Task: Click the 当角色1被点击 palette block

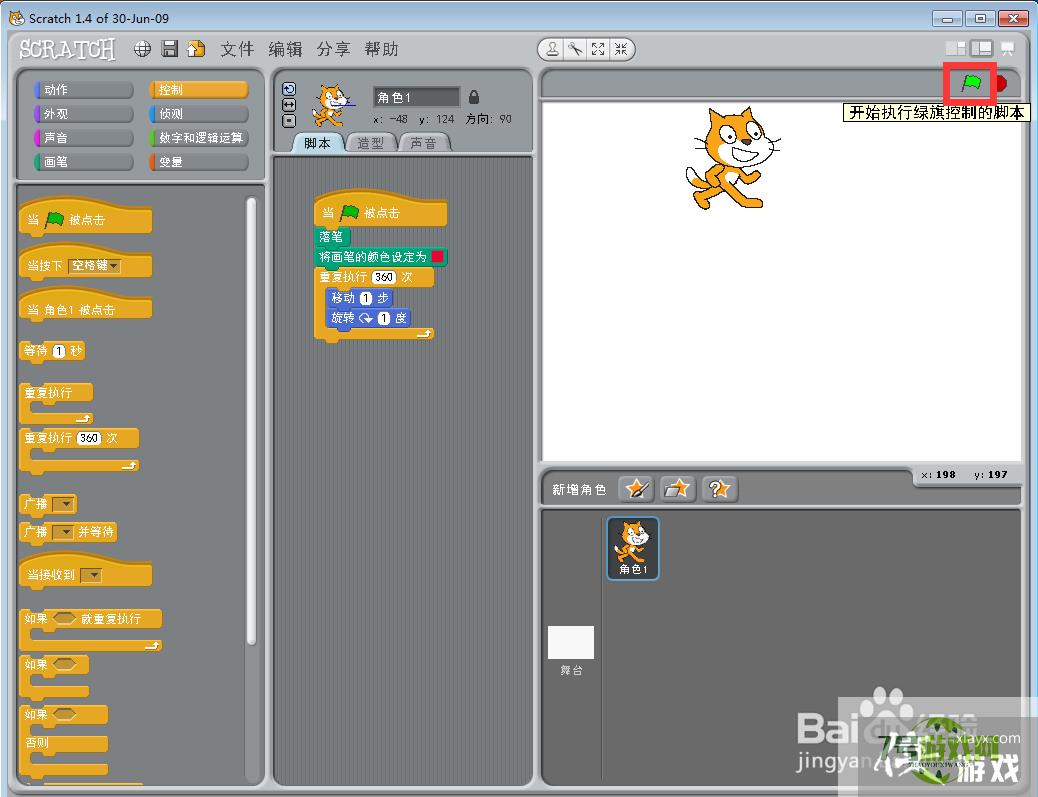Action: 85,305
